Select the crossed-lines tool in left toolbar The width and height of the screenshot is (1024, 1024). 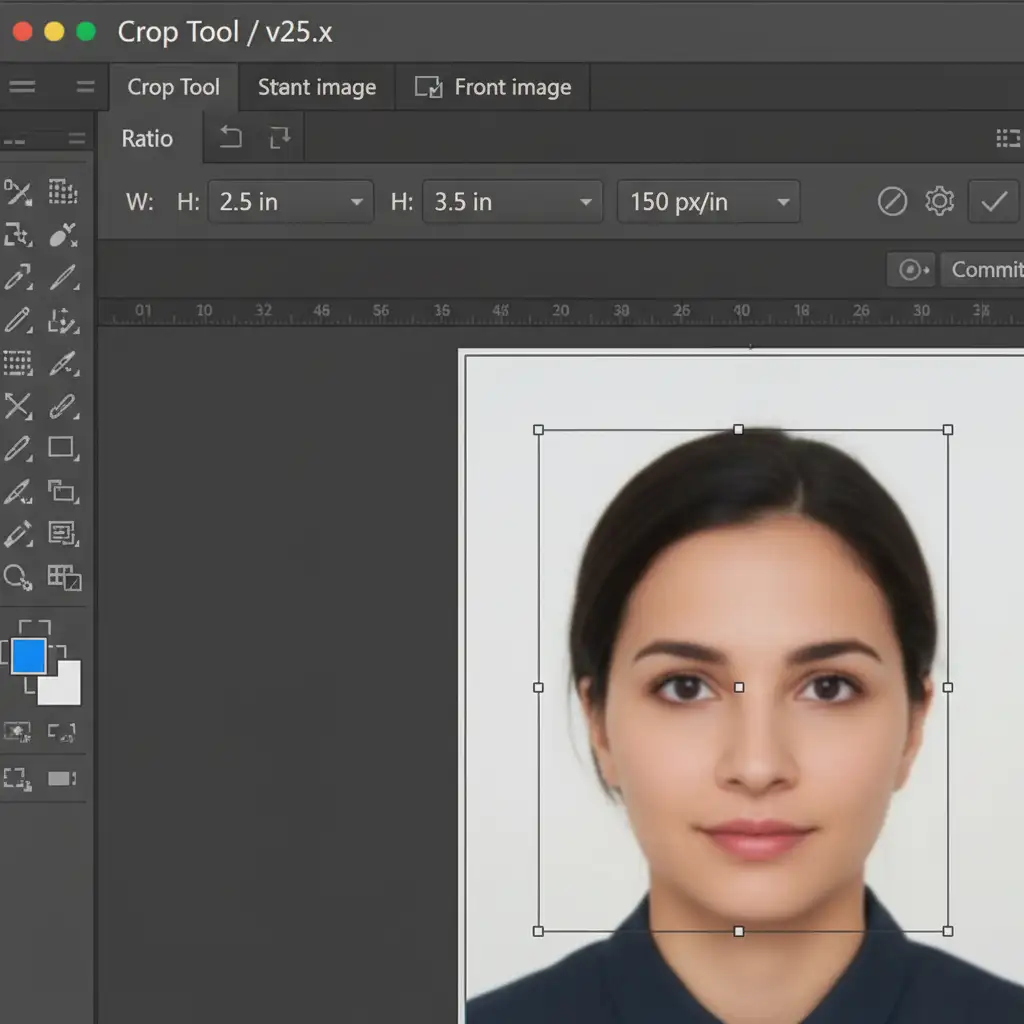click(17, 405)
